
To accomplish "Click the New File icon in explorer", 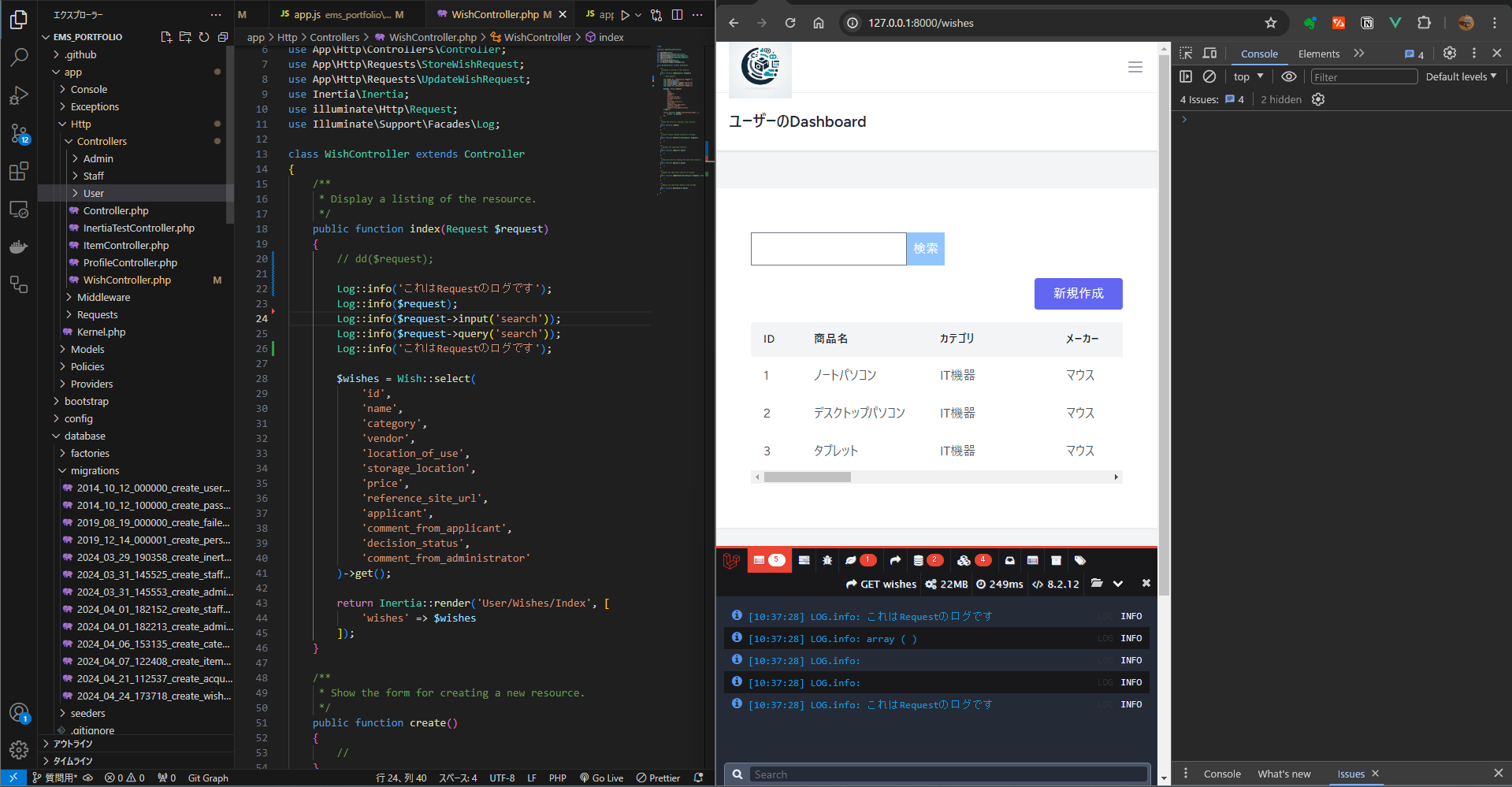I will [166, 37].
